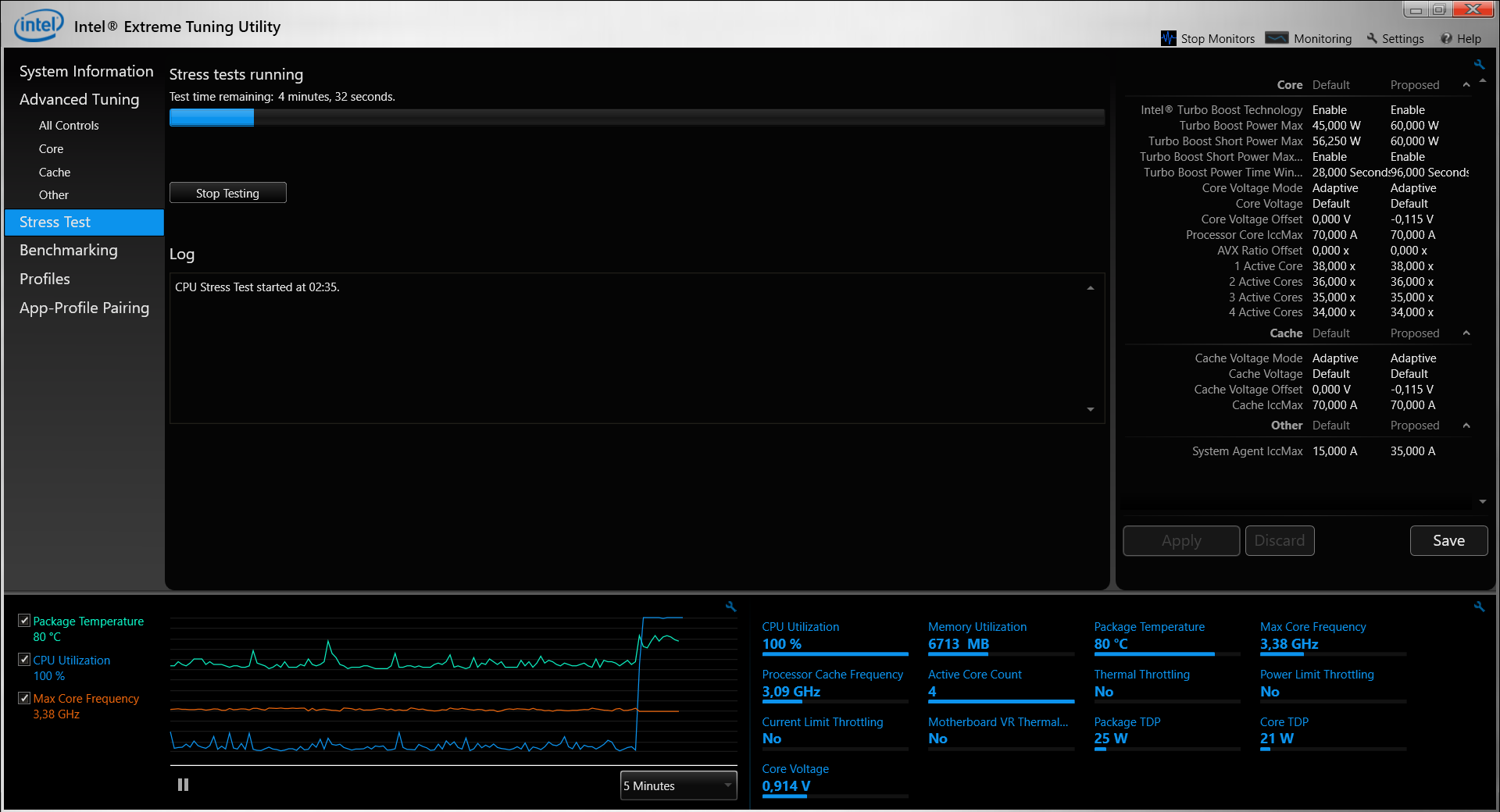Open the 5 Minutes time range dropdown
The width and height of the screenshot is (1500, 812).
[678, 785]
